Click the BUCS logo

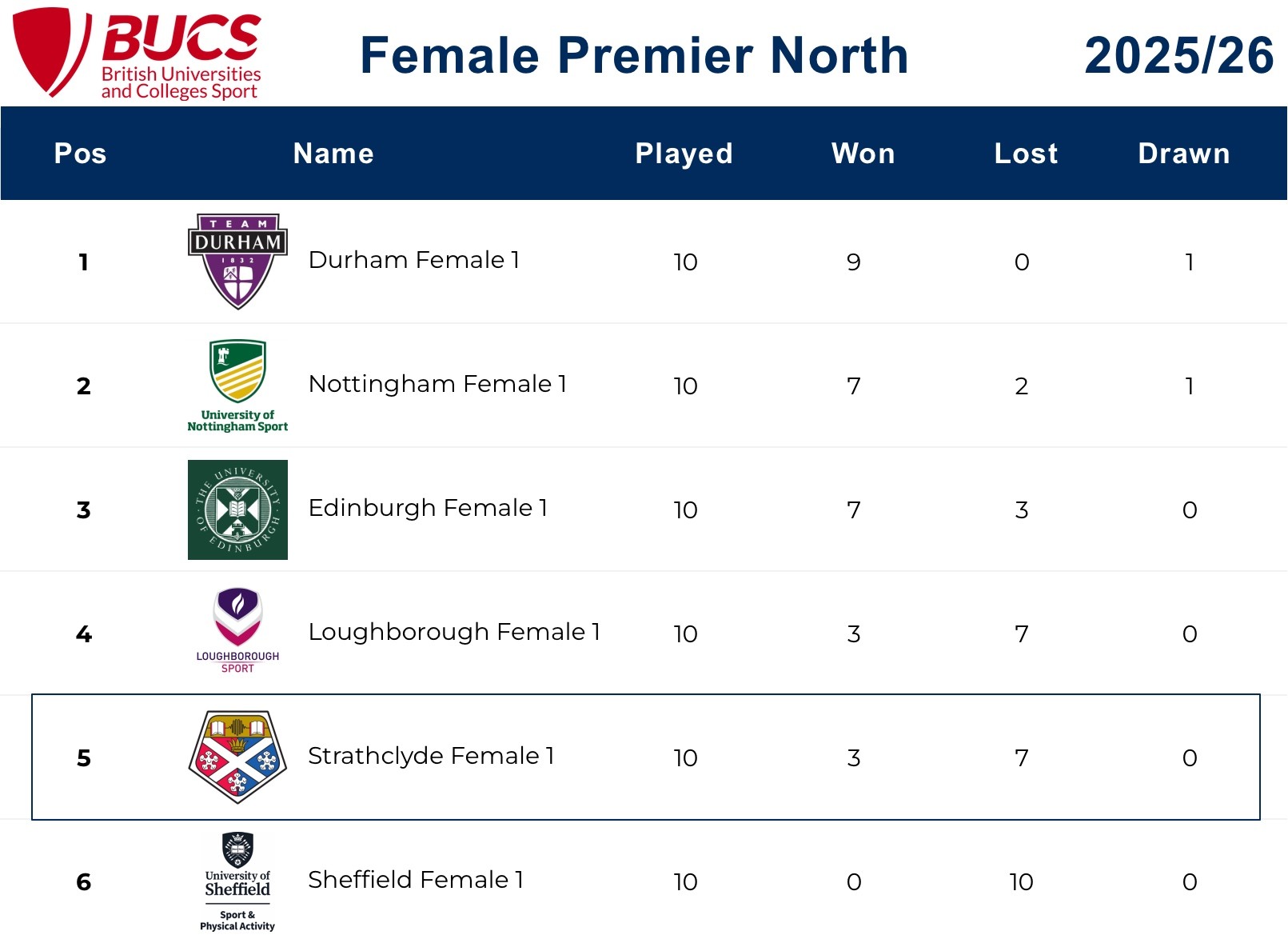[138, 53]
